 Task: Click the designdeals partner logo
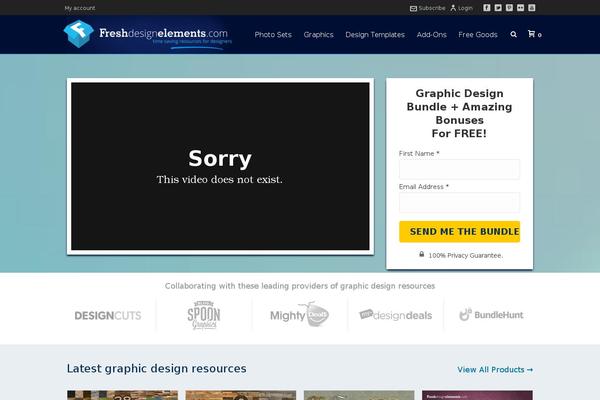(395, 315)
